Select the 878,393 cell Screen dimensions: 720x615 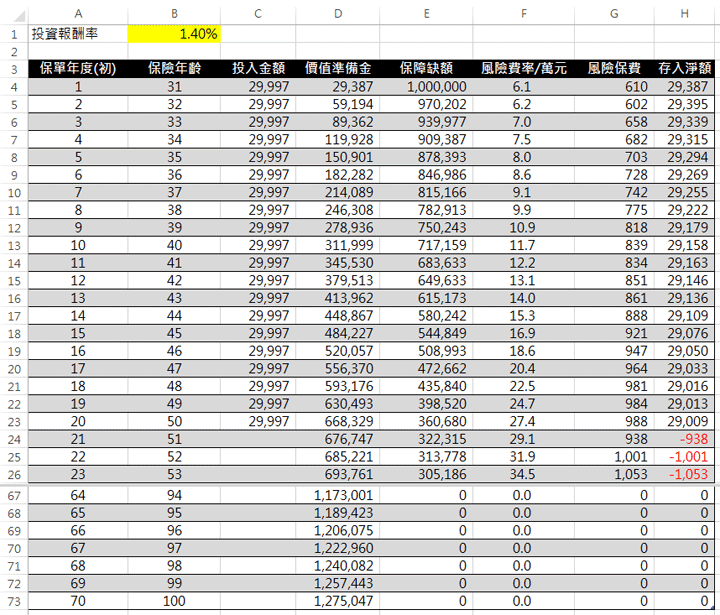coord(426,157)
